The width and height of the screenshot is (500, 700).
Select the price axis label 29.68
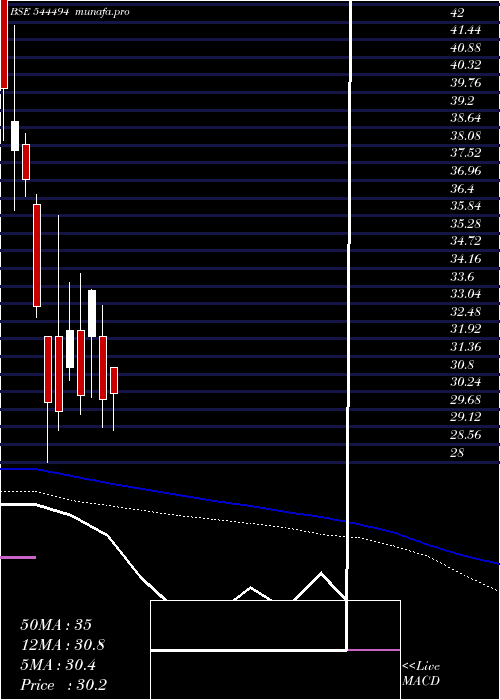(465, 399)
